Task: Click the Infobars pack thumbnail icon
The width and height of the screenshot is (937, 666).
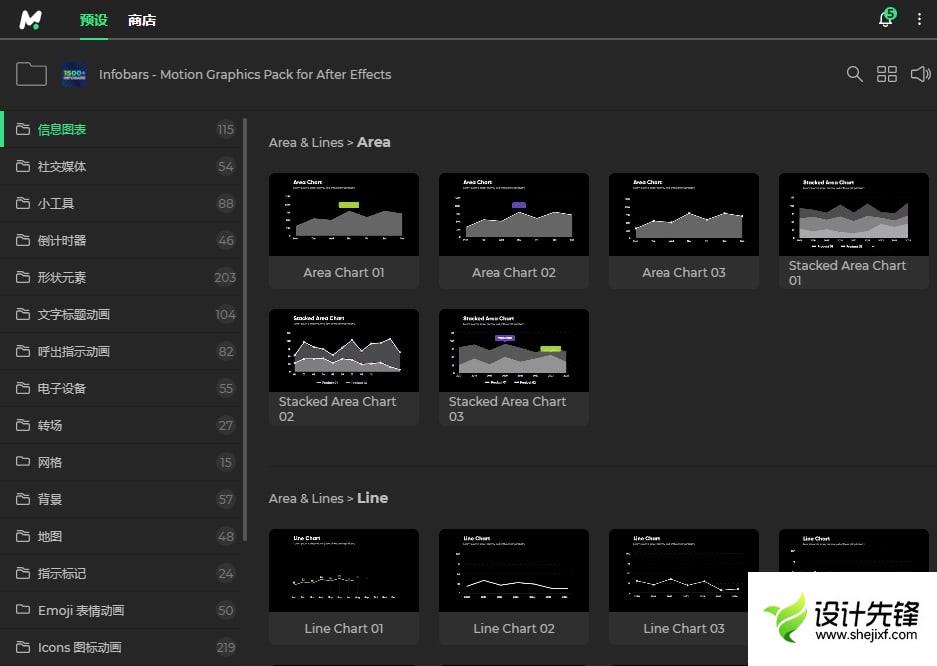Action: [x=75, y=74]
